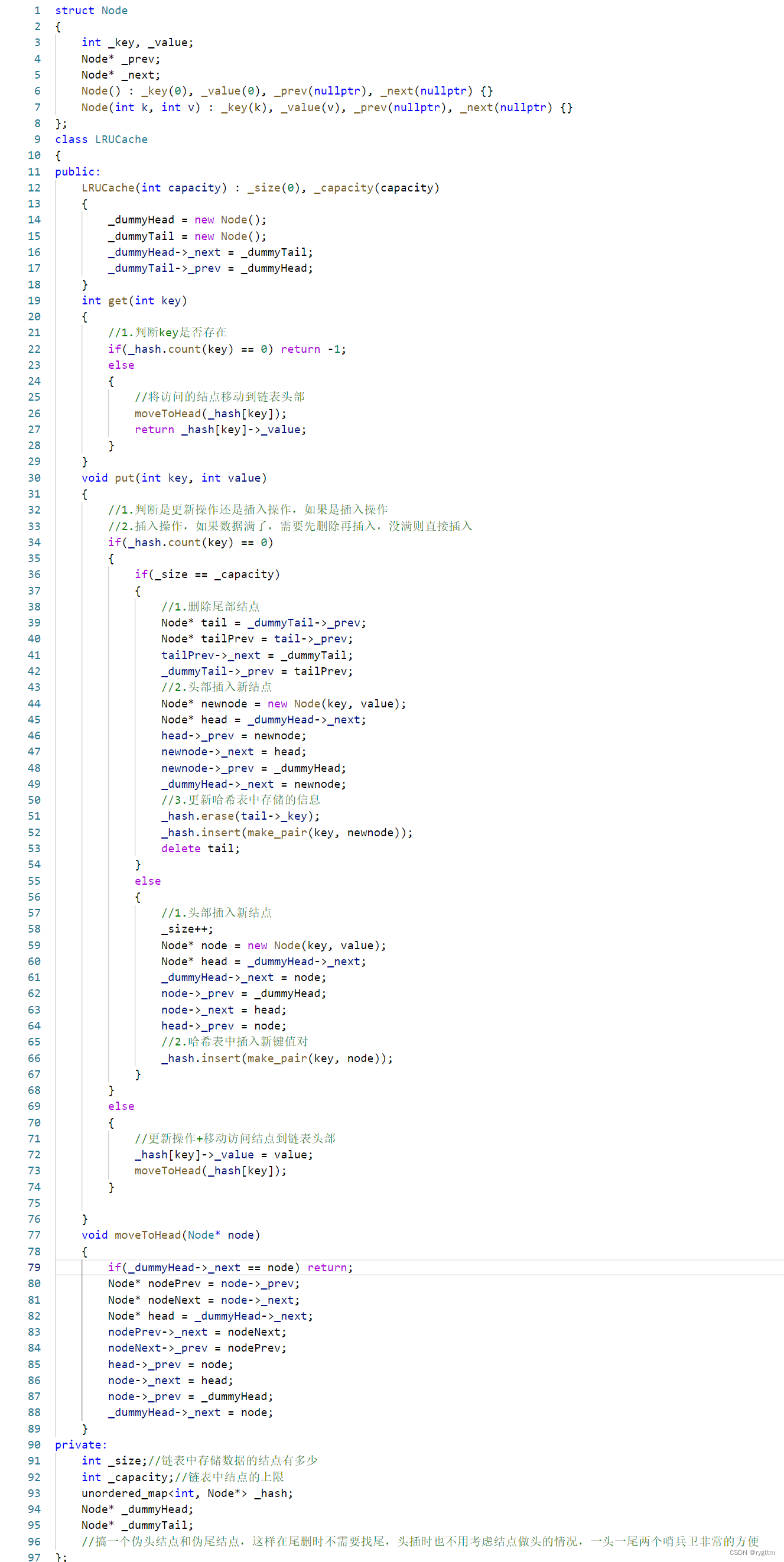Click 'void moveToHead(Node* node)' signature
Screen dimensions: 784x1562
[171, 1235]
